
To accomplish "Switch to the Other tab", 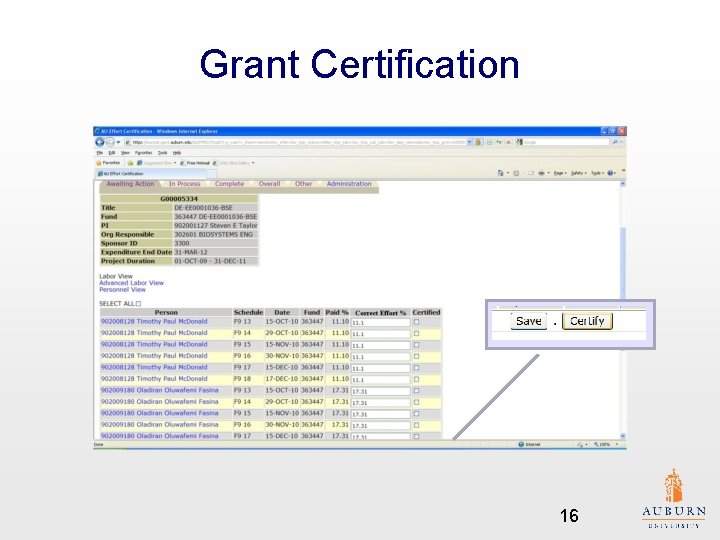I will click(x=304, y=184).
